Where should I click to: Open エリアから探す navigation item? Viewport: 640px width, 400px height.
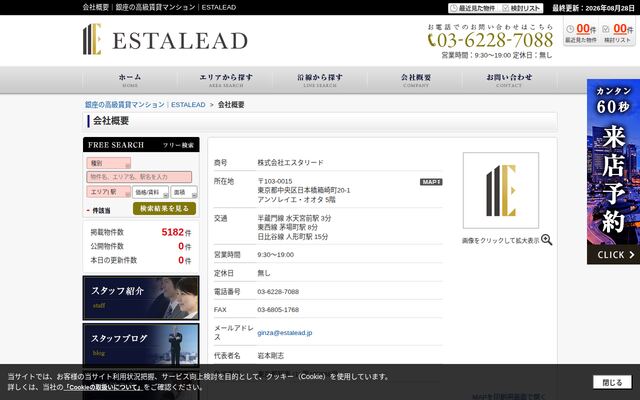[x=226, y=80]
